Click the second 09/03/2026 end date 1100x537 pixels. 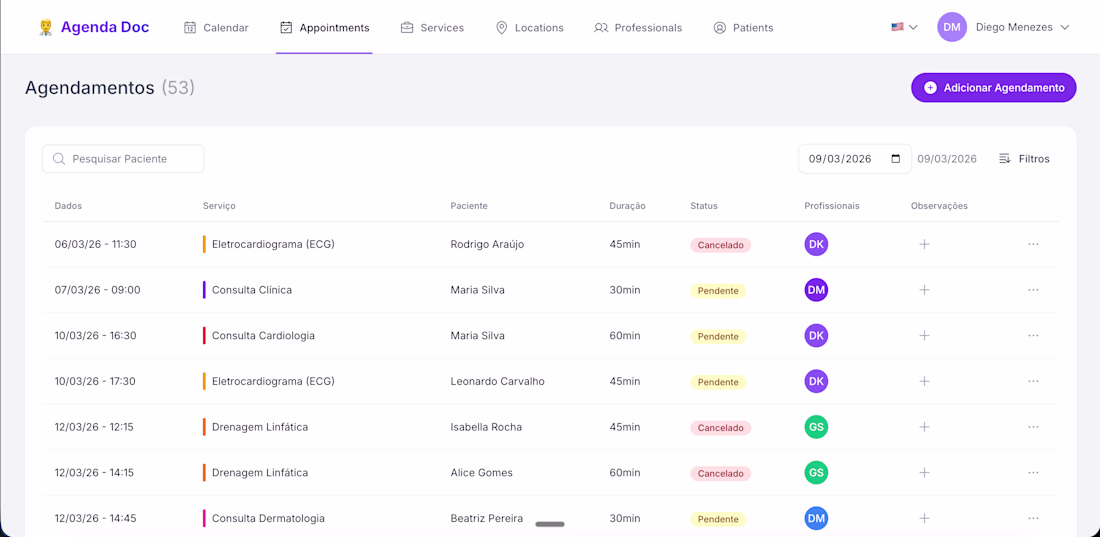click(946, 159)
